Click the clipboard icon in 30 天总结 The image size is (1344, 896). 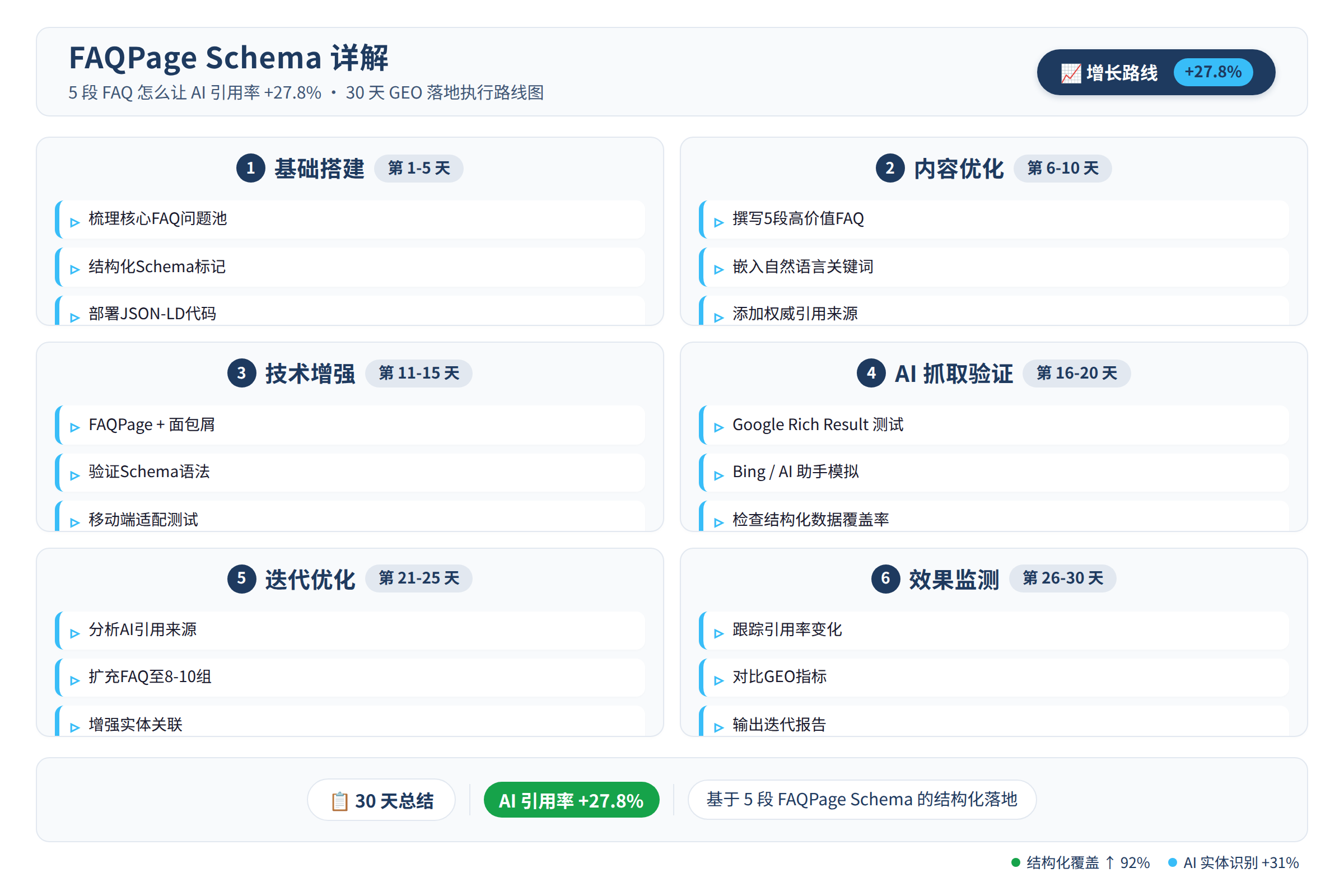(339, 801)
